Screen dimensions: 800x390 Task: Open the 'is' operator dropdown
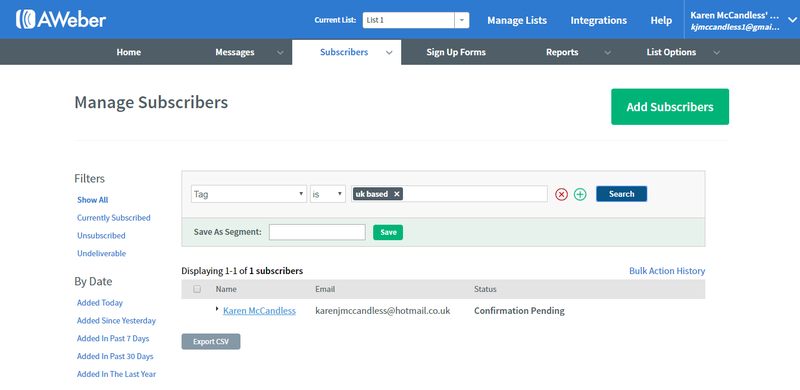coord(328,194)
